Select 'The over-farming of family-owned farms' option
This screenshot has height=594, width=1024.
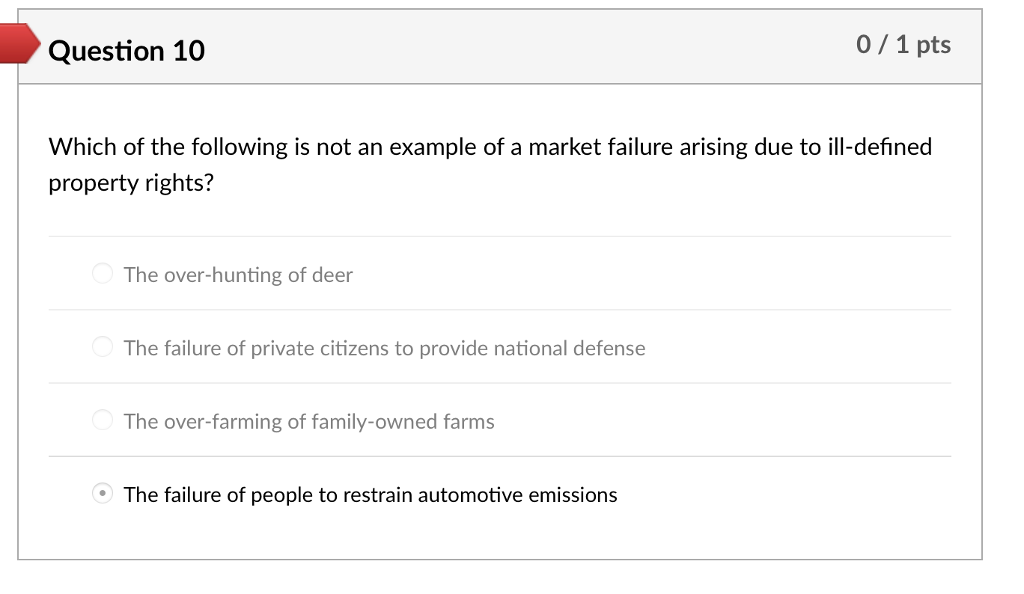(102, 419)
